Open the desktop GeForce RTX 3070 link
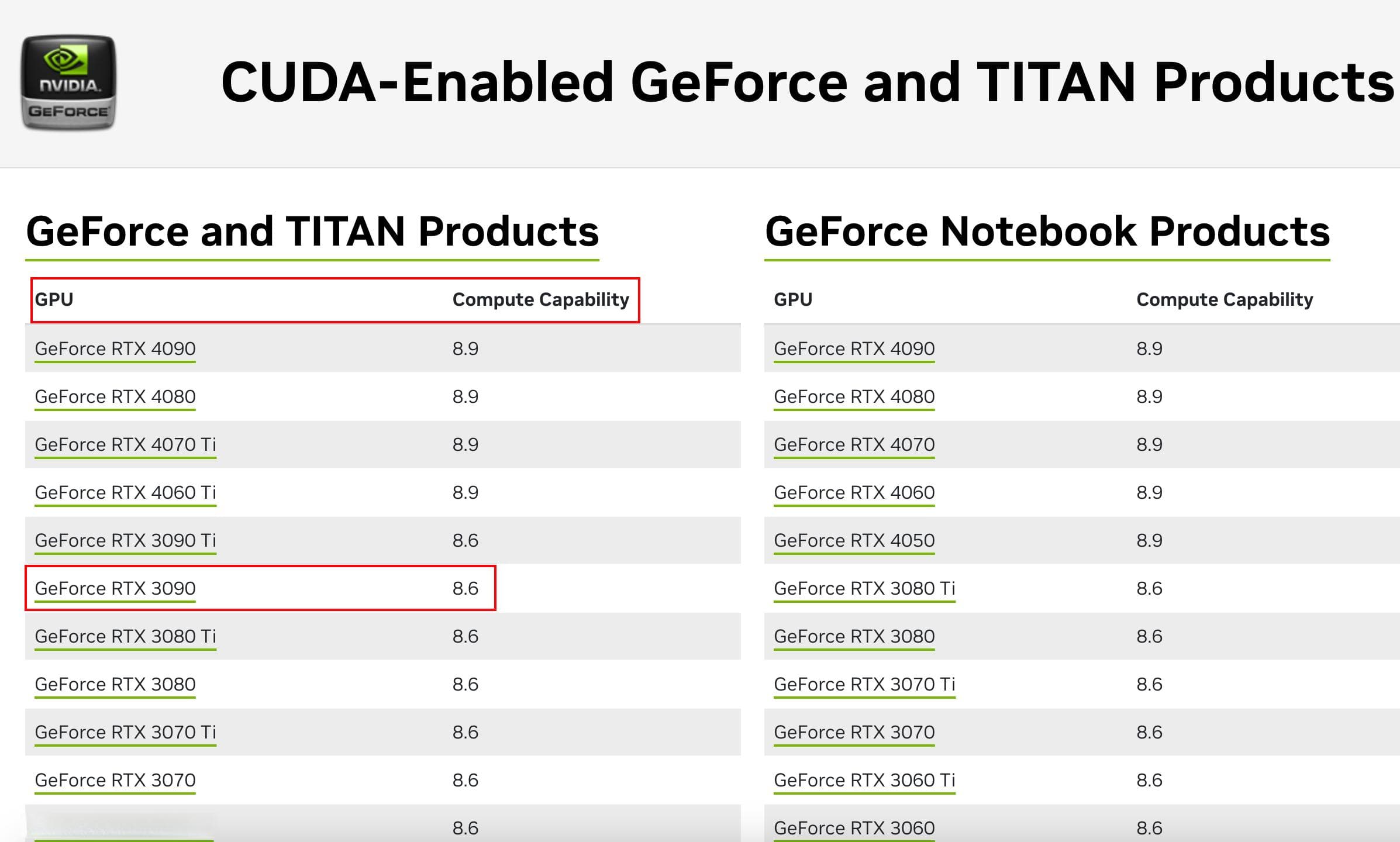This screenshot has height=842, width=1400. (x=115, y=780)
